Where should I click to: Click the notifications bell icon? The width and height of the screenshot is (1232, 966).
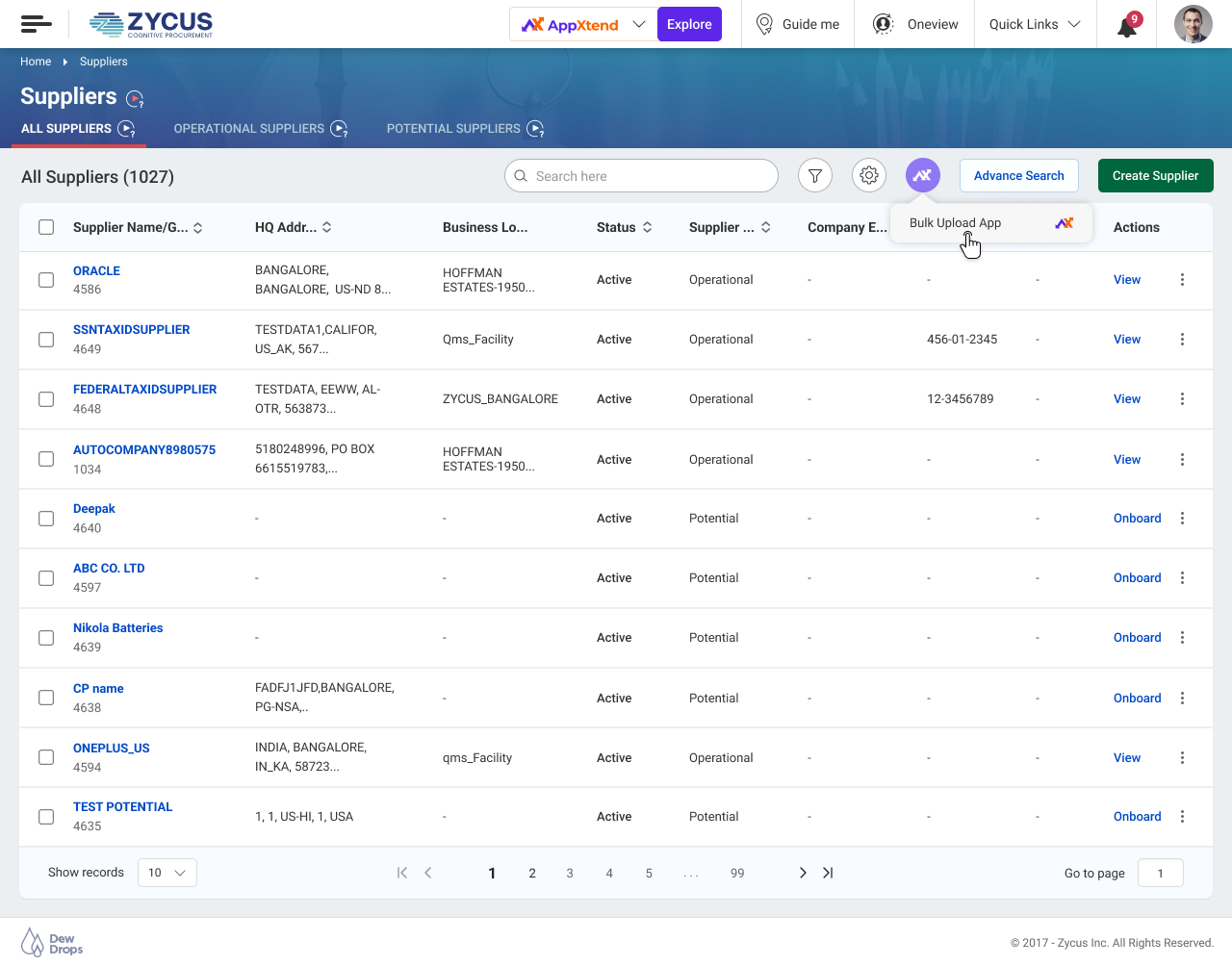pos(1127,26)
